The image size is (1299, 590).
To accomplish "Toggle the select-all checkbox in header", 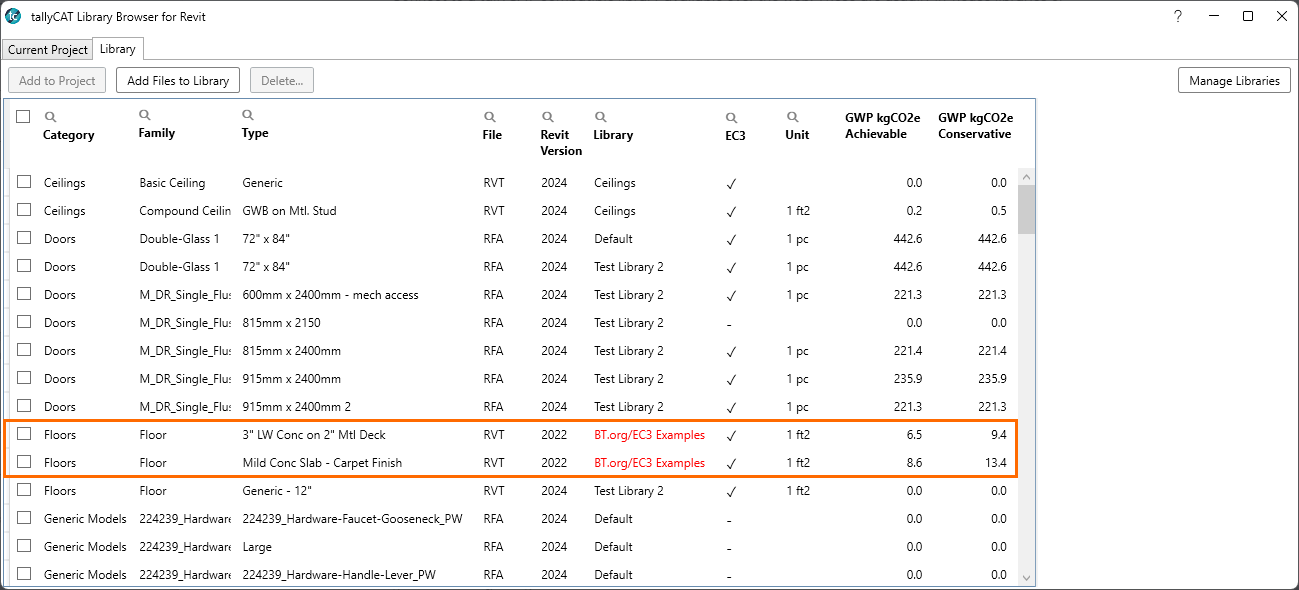I will point(23,117).
